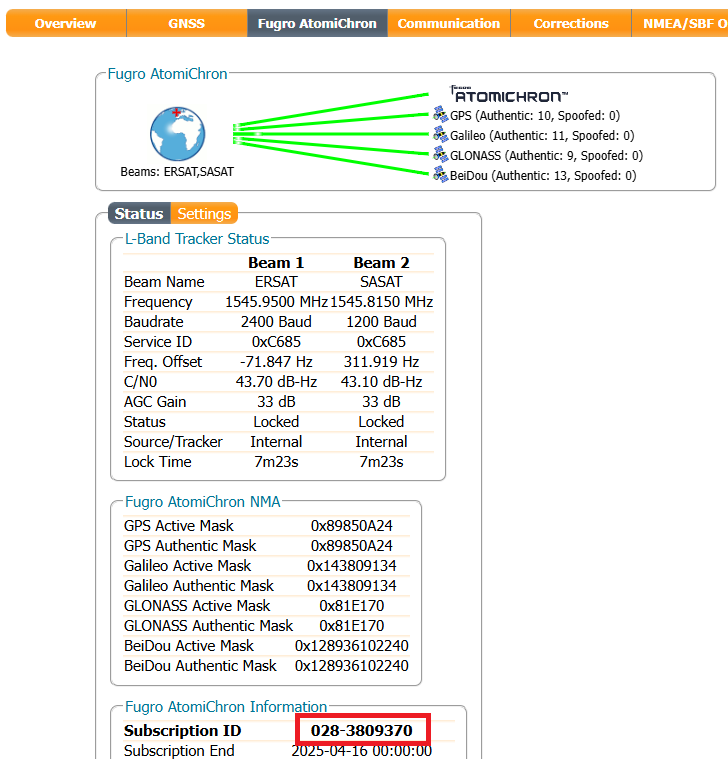The width and height of the screenshot is (728, 759).
Task: Click the 311.919 Hz offset value
Action: tap(381, 362)
